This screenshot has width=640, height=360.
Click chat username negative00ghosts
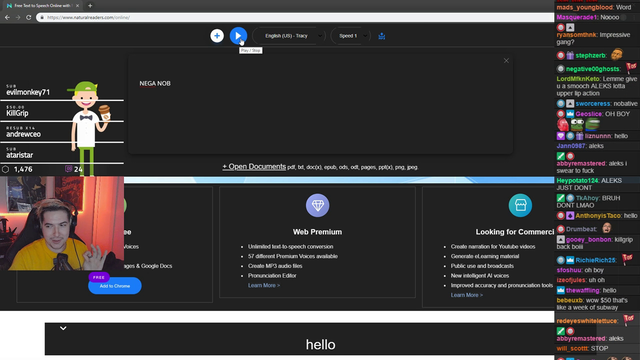tap(593, 69)
